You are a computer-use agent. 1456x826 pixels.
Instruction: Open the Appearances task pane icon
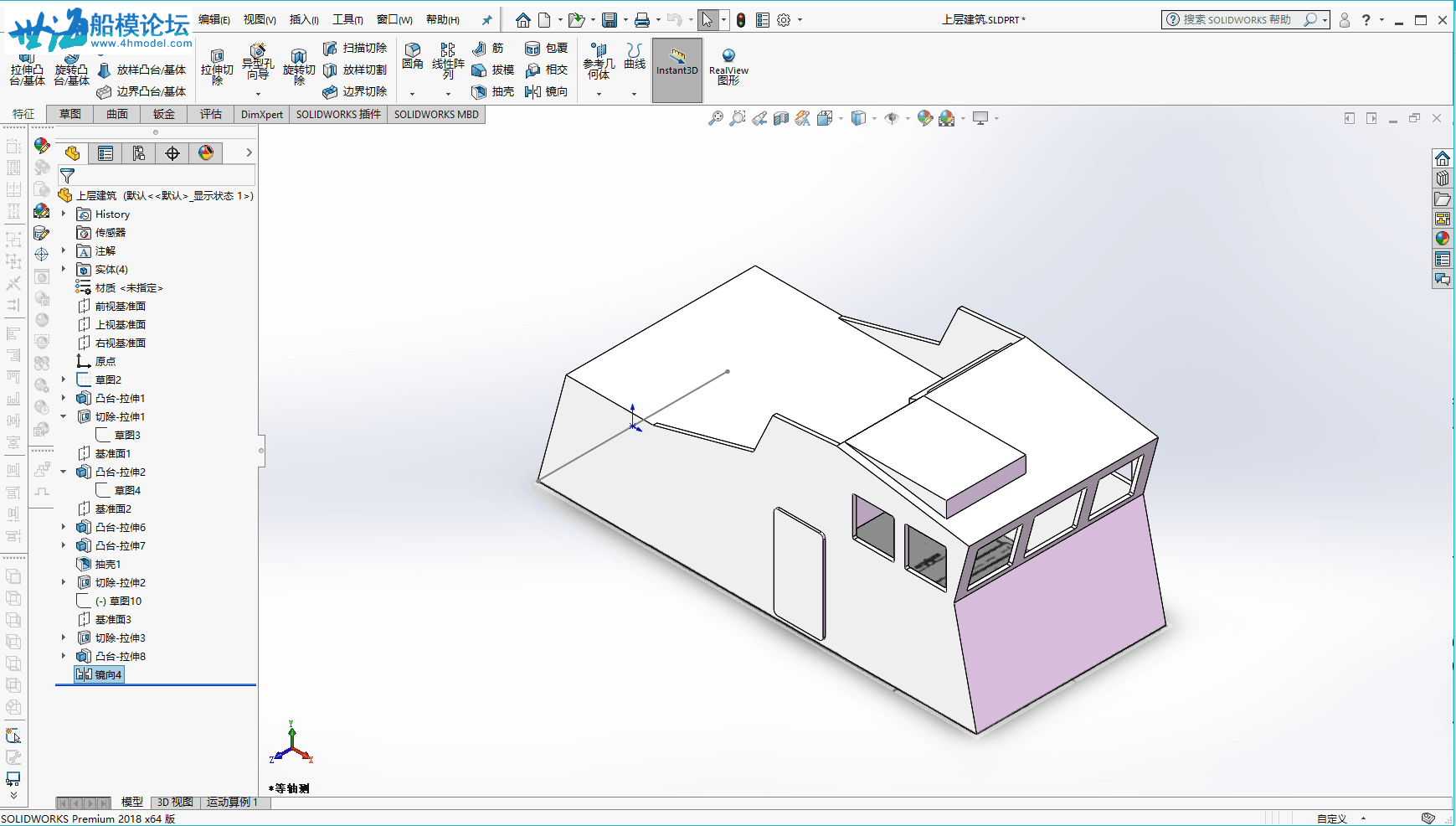coord(1442,239)
